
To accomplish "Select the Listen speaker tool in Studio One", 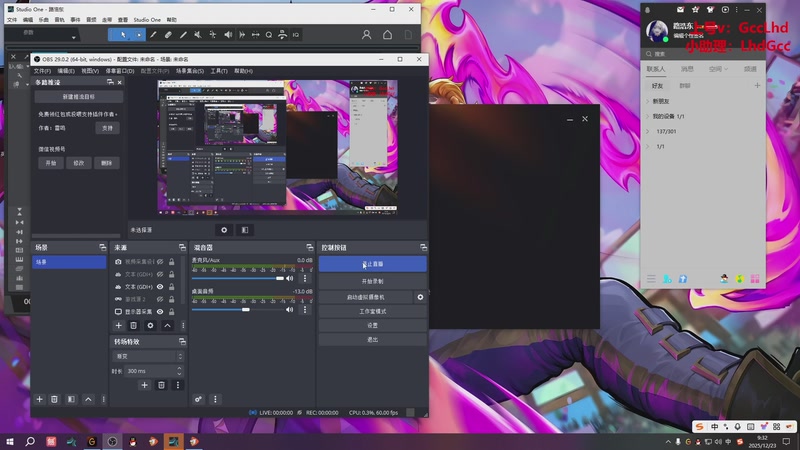I will pyautogui.click(x=228, y=35).
